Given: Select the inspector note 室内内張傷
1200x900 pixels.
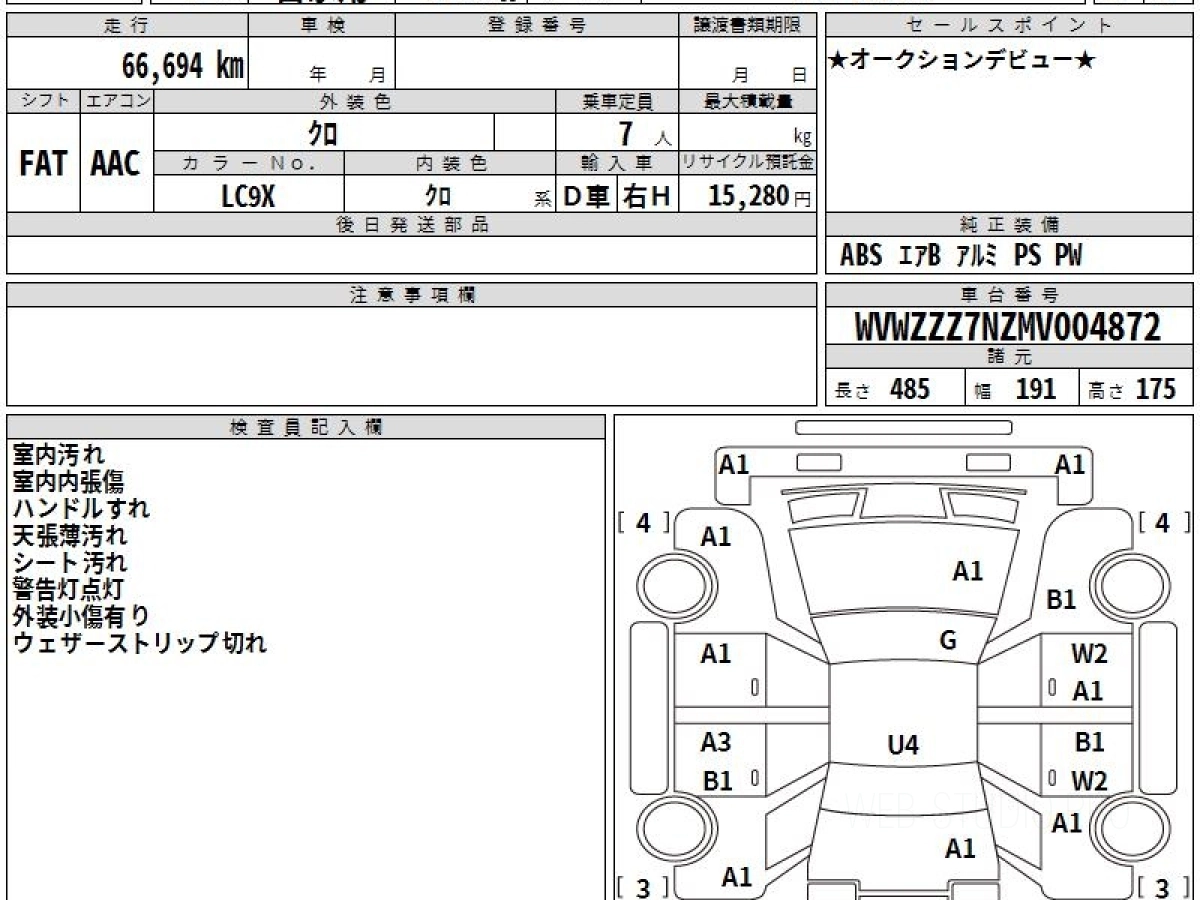Looking at the screenshot, I should click(x=69, y=481).
